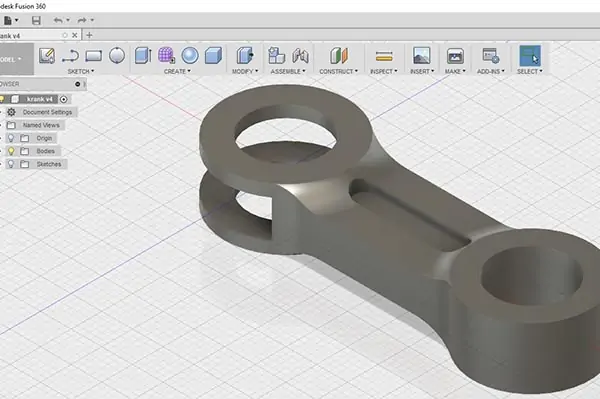Select the Box create icon
Viewport: 600px width, 399px height.
pyautogui.click(x=213, y=56)
